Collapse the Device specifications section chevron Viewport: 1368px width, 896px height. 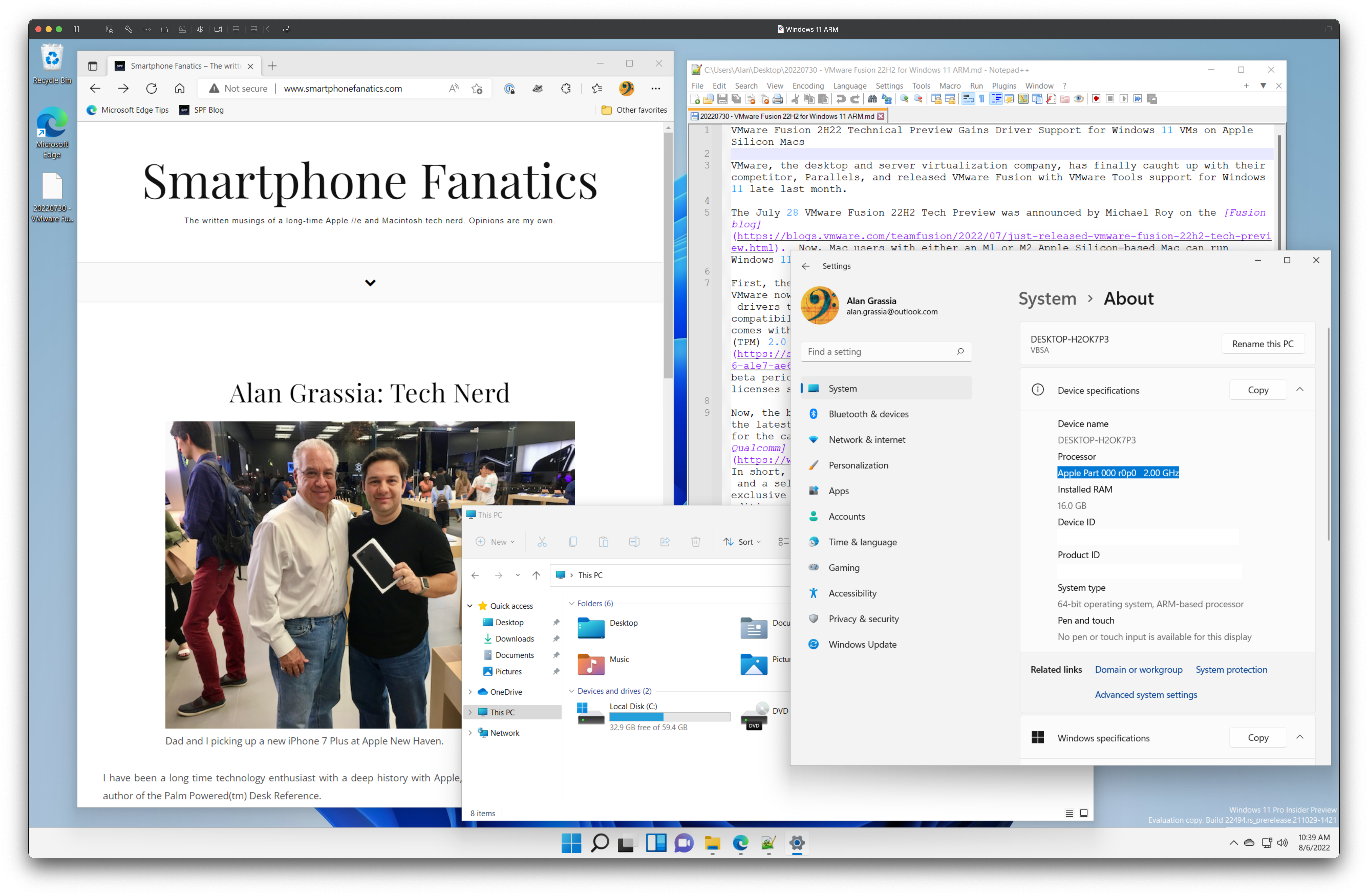click(x=1300, y=390)
